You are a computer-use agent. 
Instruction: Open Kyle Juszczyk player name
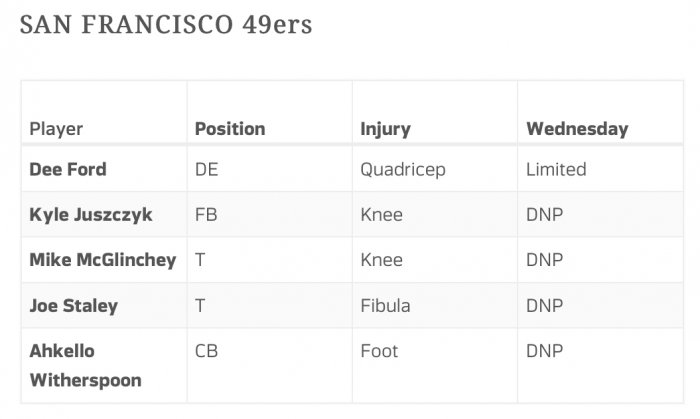(91, 215)
